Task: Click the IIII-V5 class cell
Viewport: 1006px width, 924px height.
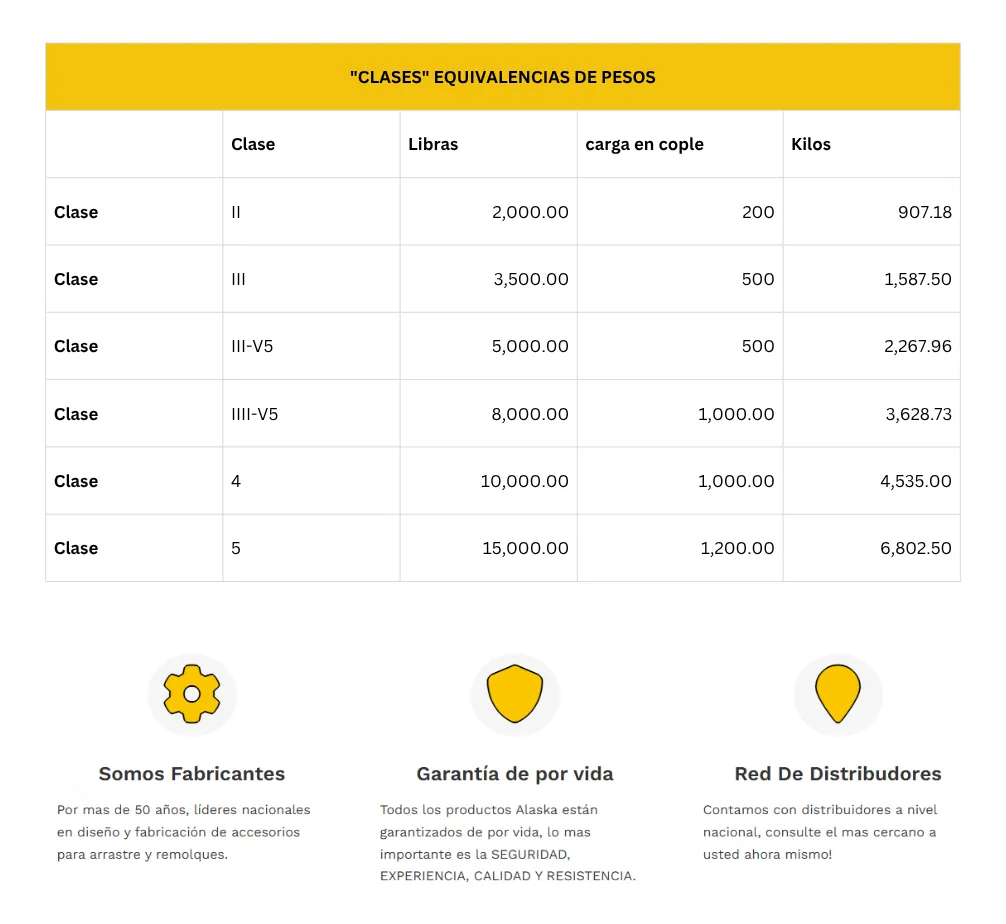Action: 255,414
